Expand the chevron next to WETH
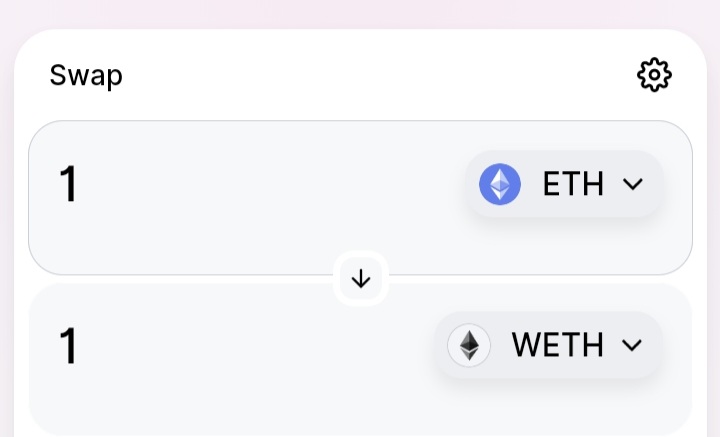The height and width of the screenshot is (437, 720). (x=632, y=346)
